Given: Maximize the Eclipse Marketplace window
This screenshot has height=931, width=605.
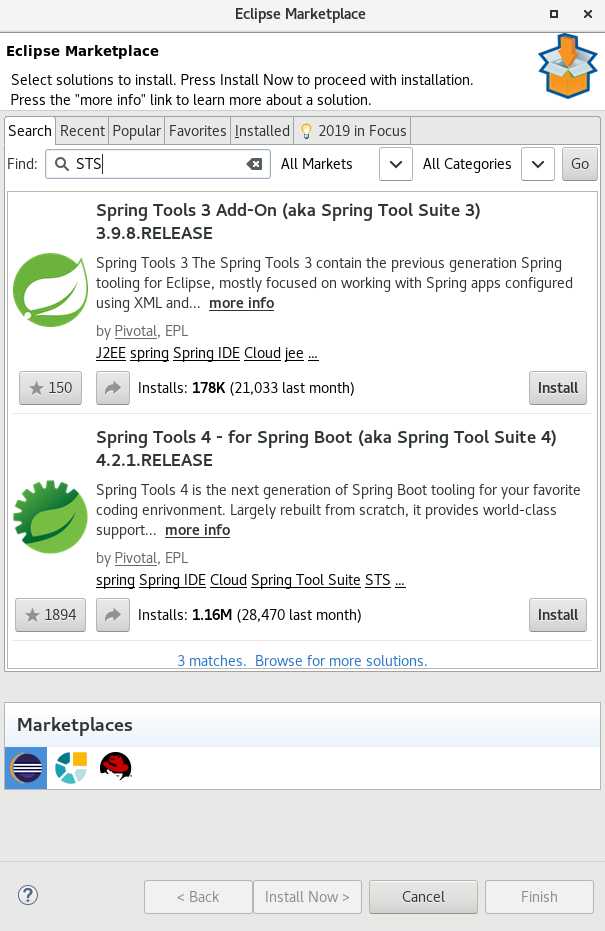Looking at the screenshot, I should click(x=553, y=14).
